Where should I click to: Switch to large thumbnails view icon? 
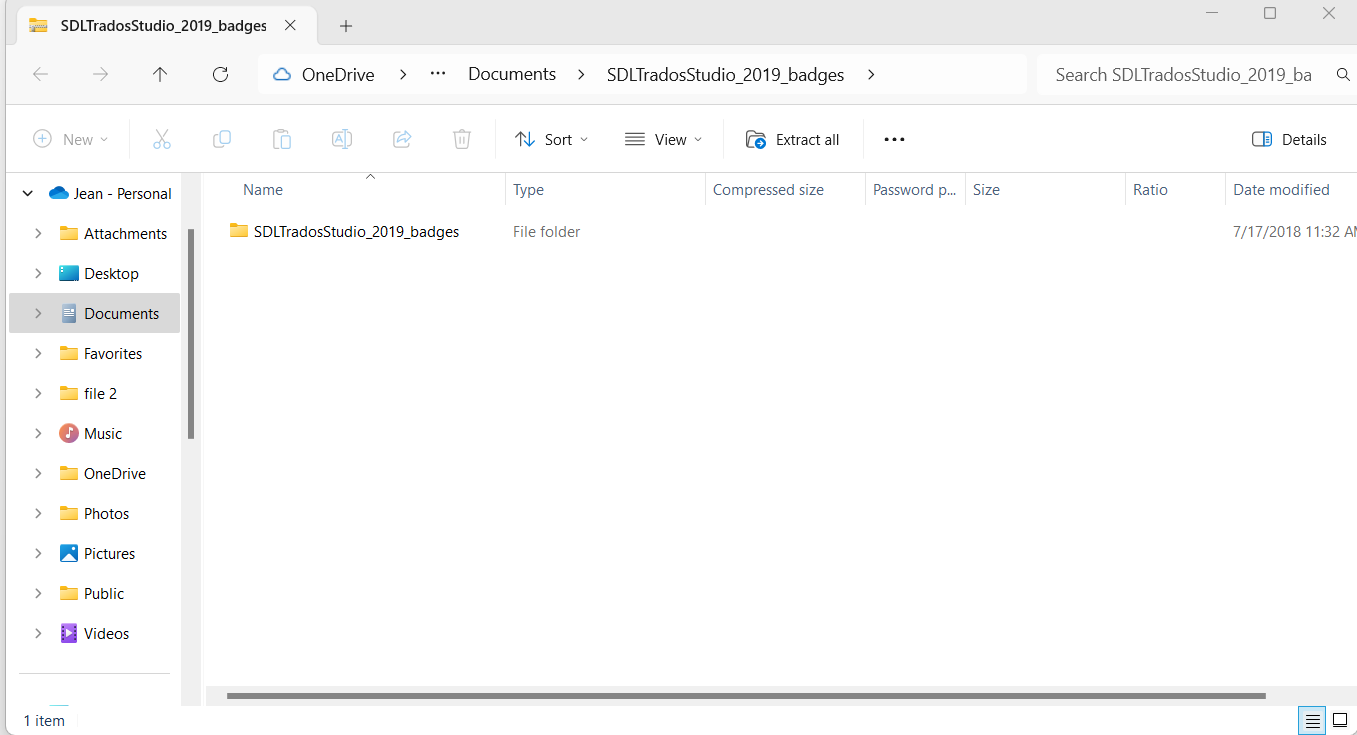tap(1340, 720)
